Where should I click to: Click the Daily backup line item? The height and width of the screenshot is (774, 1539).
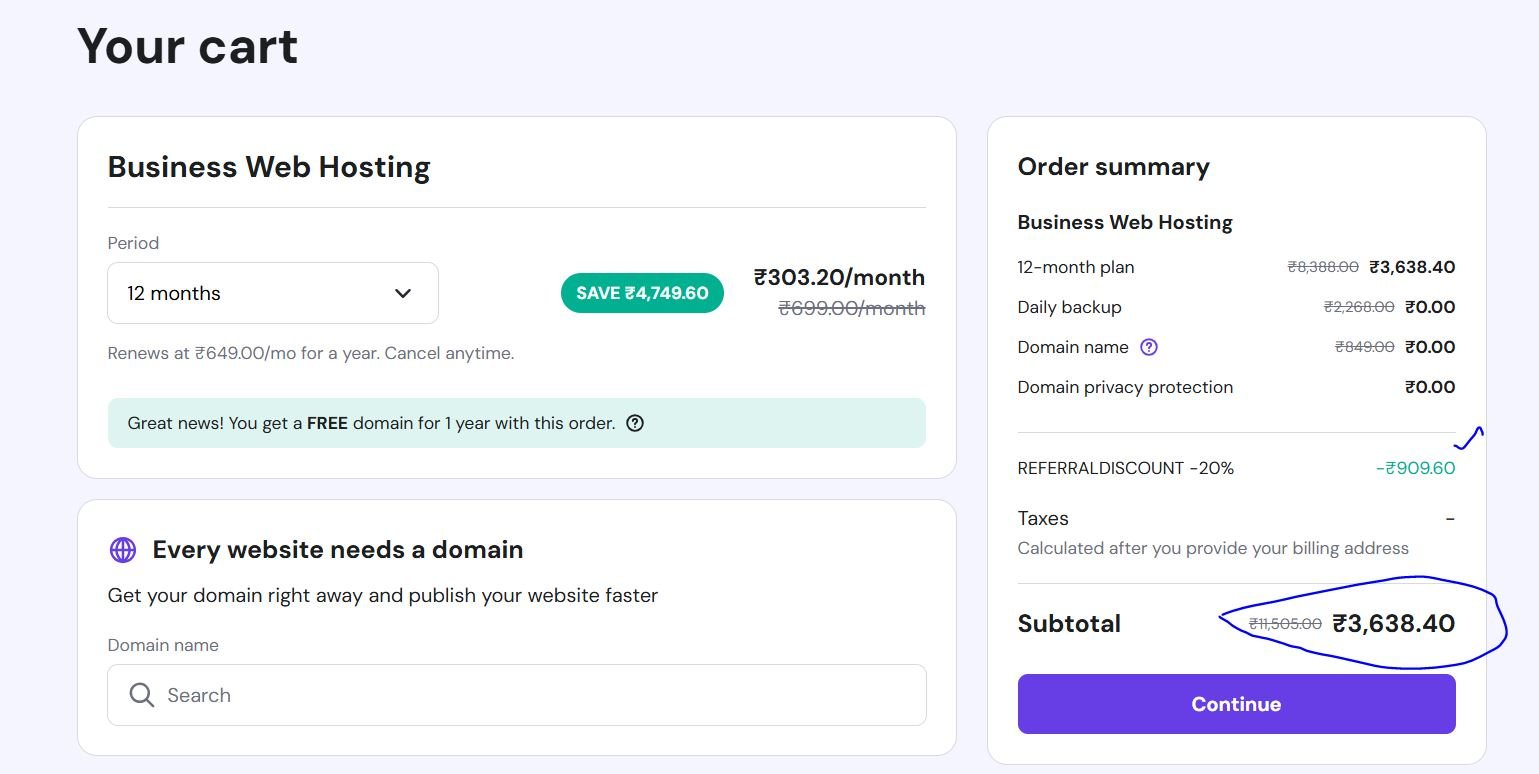pyautogui.click(x=1069, y=307)
